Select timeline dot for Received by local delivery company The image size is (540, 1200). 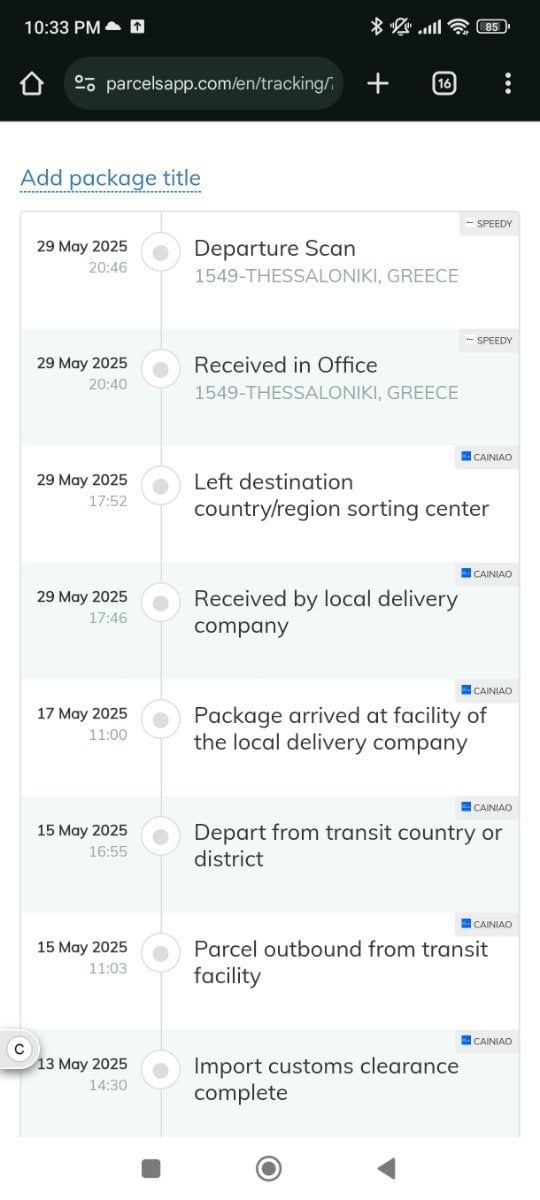coord(161,603)
